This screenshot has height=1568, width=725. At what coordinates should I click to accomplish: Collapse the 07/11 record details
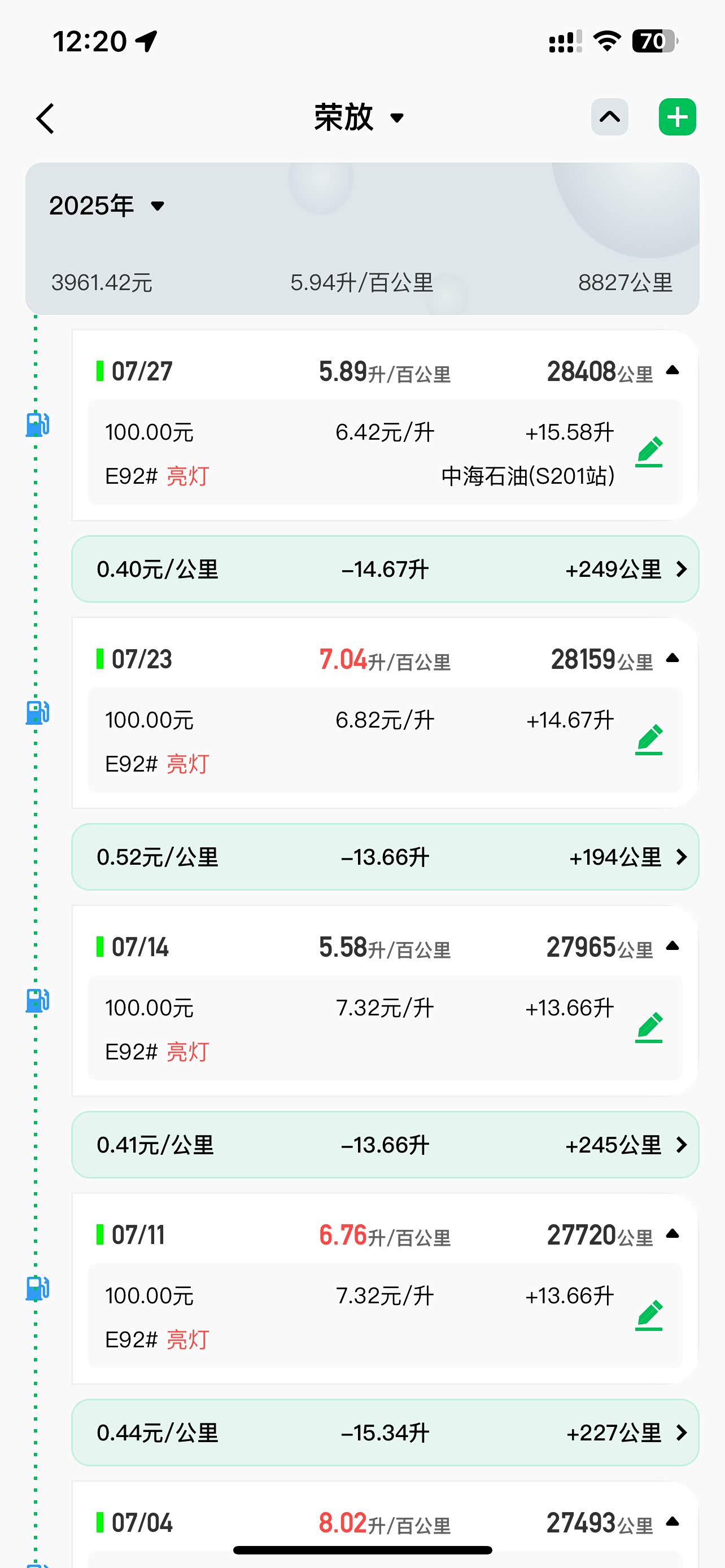[672, 1234]
